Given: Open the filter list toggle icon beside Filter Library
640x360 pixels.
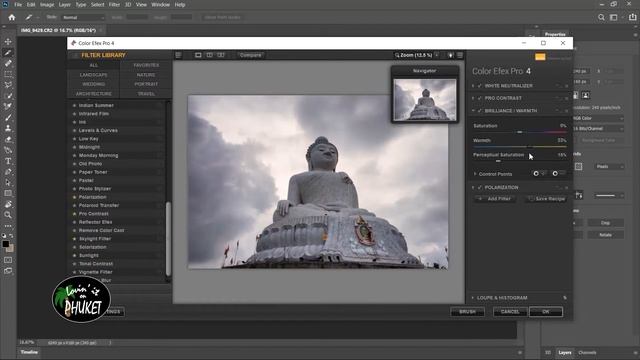Looking at the screenshot, I should [x=178, y=55].
